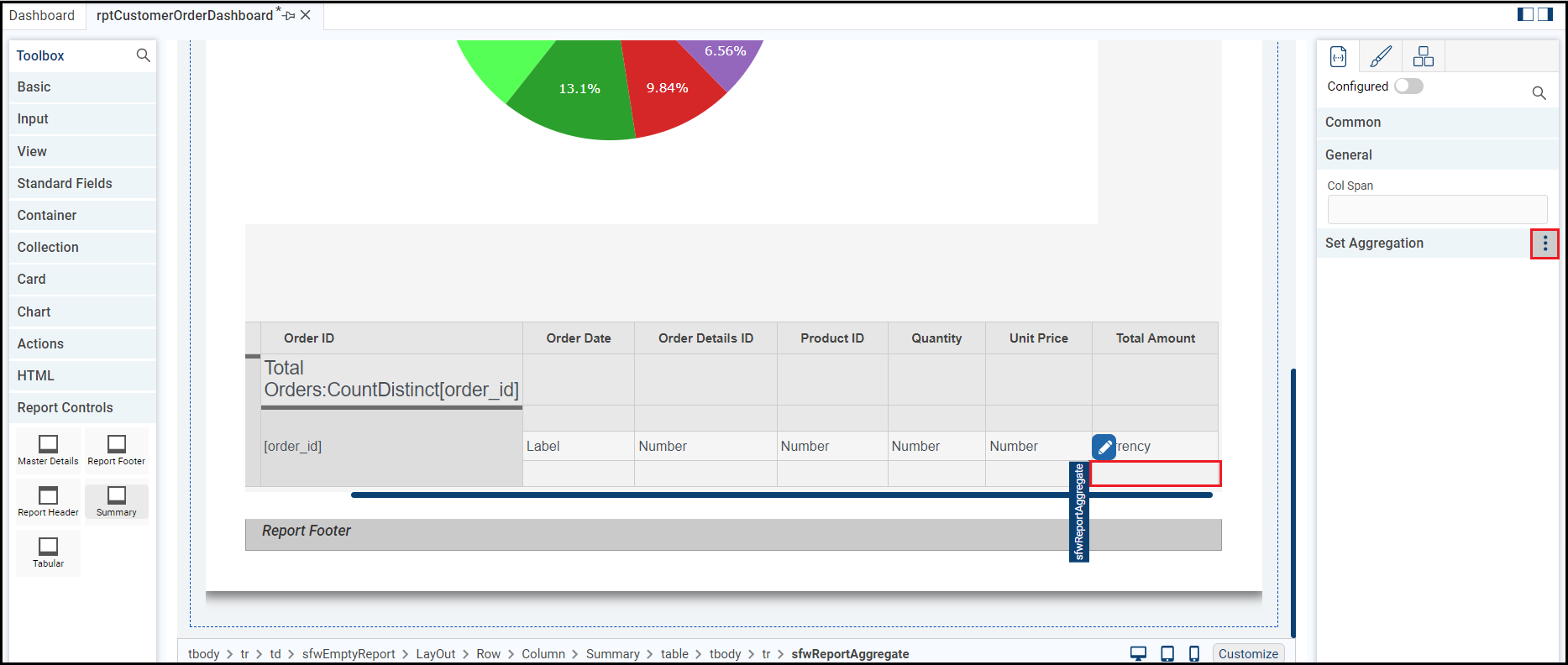
Task: Select the Report Footer band
Action: coord(733,535)
